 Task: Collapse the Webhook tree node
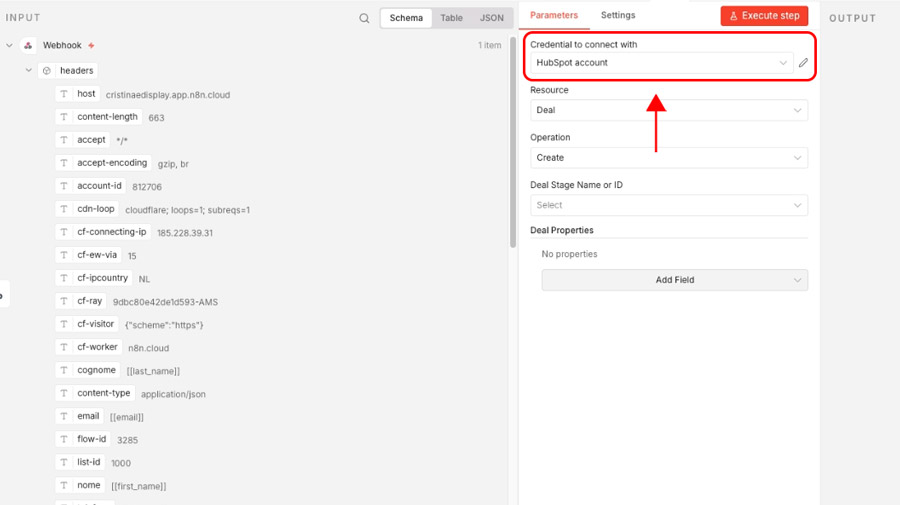[x=10, y=46]
